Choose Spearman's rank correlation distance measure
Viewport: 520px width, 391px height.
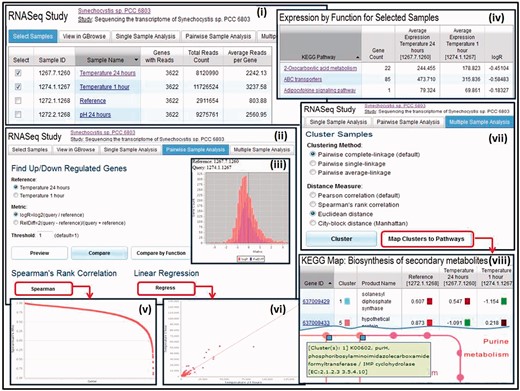tap(313, 204)
